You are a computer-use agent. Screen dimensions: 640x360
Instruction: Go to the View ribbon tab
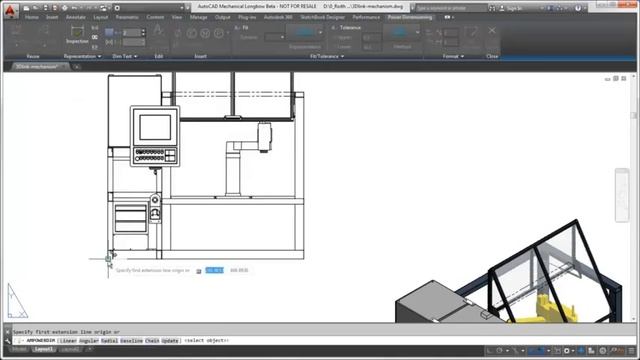coord(177,17)
